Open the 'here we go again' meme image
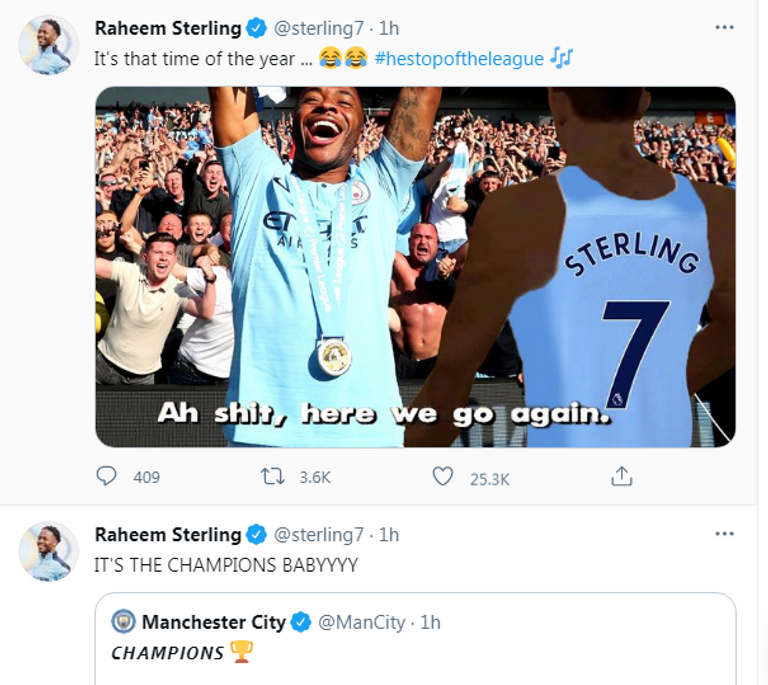This screenshot has height=685, width=768. click(415, 266)
